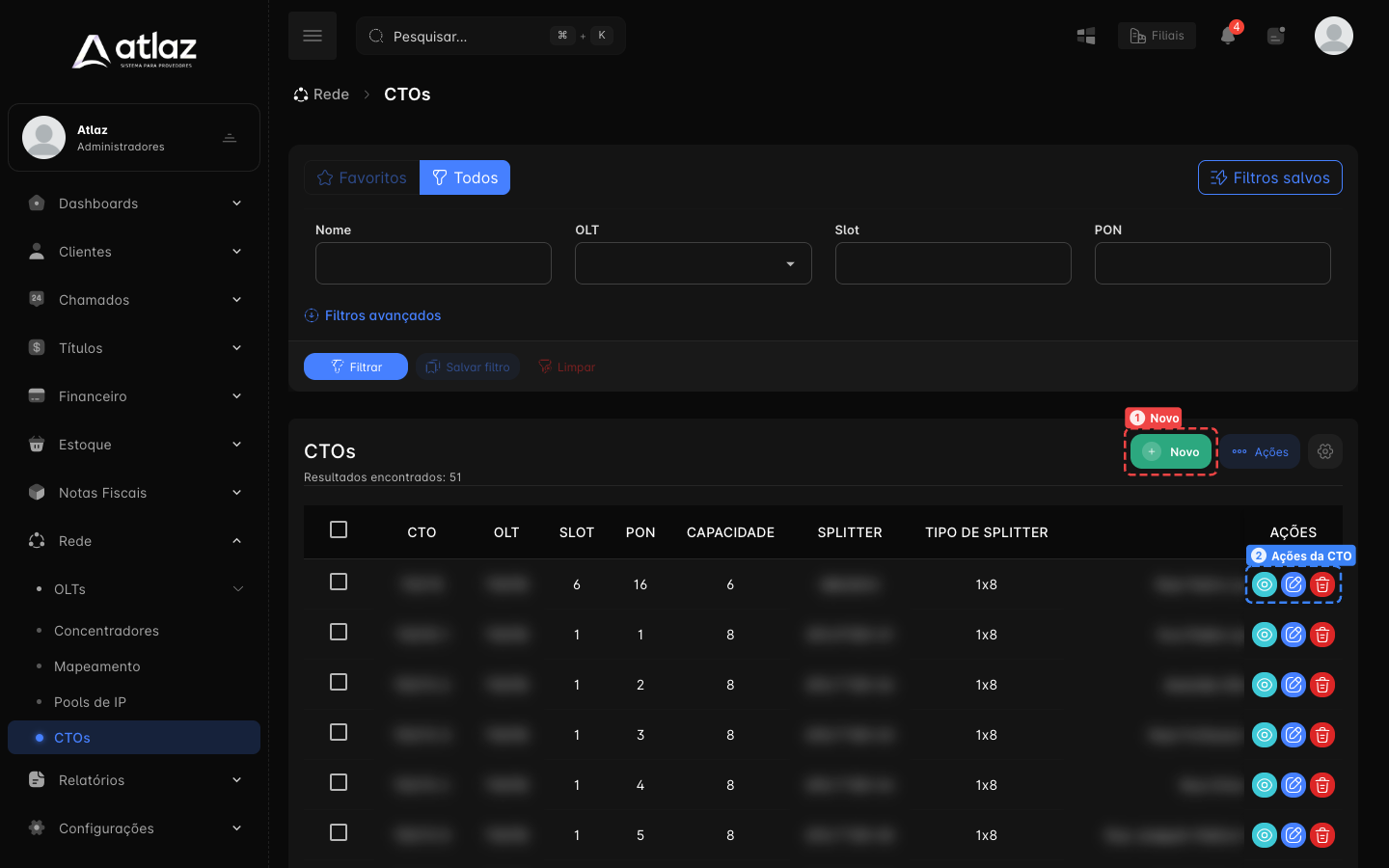This screenshot has height=868, width=1389.
Task: Click the Windows grid icon in header
Action: click(x=1086, y=36)
